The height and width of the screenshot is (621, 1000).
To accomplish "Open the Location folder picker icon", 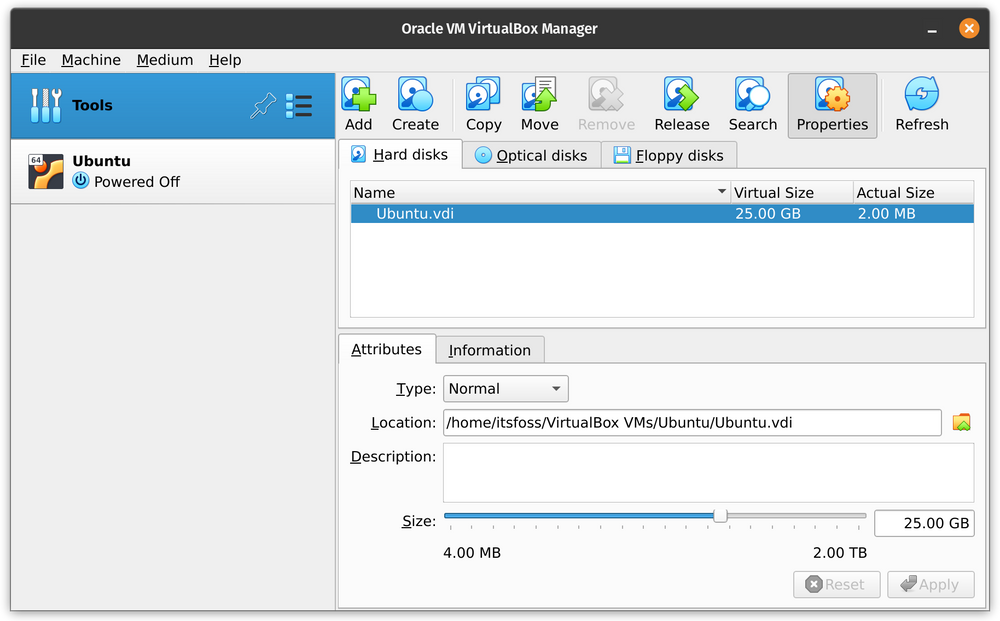I will [x=961, y=422].
